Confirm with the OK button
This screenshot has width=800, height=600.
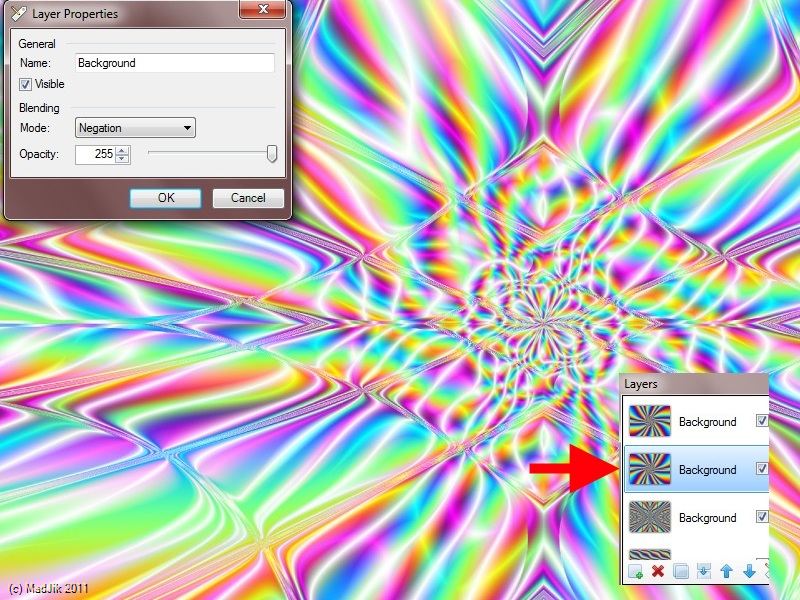(165, 198)
